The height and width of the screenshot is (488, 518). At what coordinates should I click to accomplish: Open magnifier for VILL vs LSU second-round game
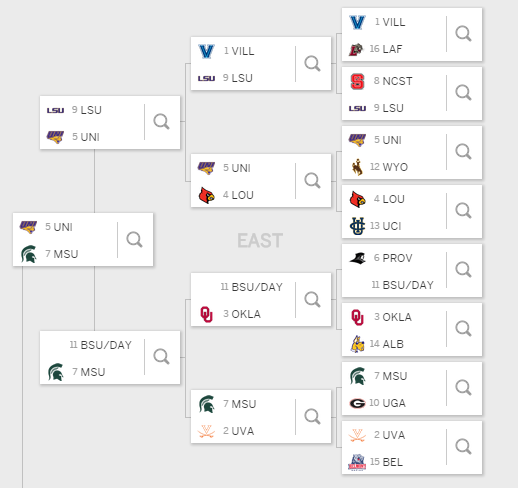pyautogui.click(x=312, y=64)
